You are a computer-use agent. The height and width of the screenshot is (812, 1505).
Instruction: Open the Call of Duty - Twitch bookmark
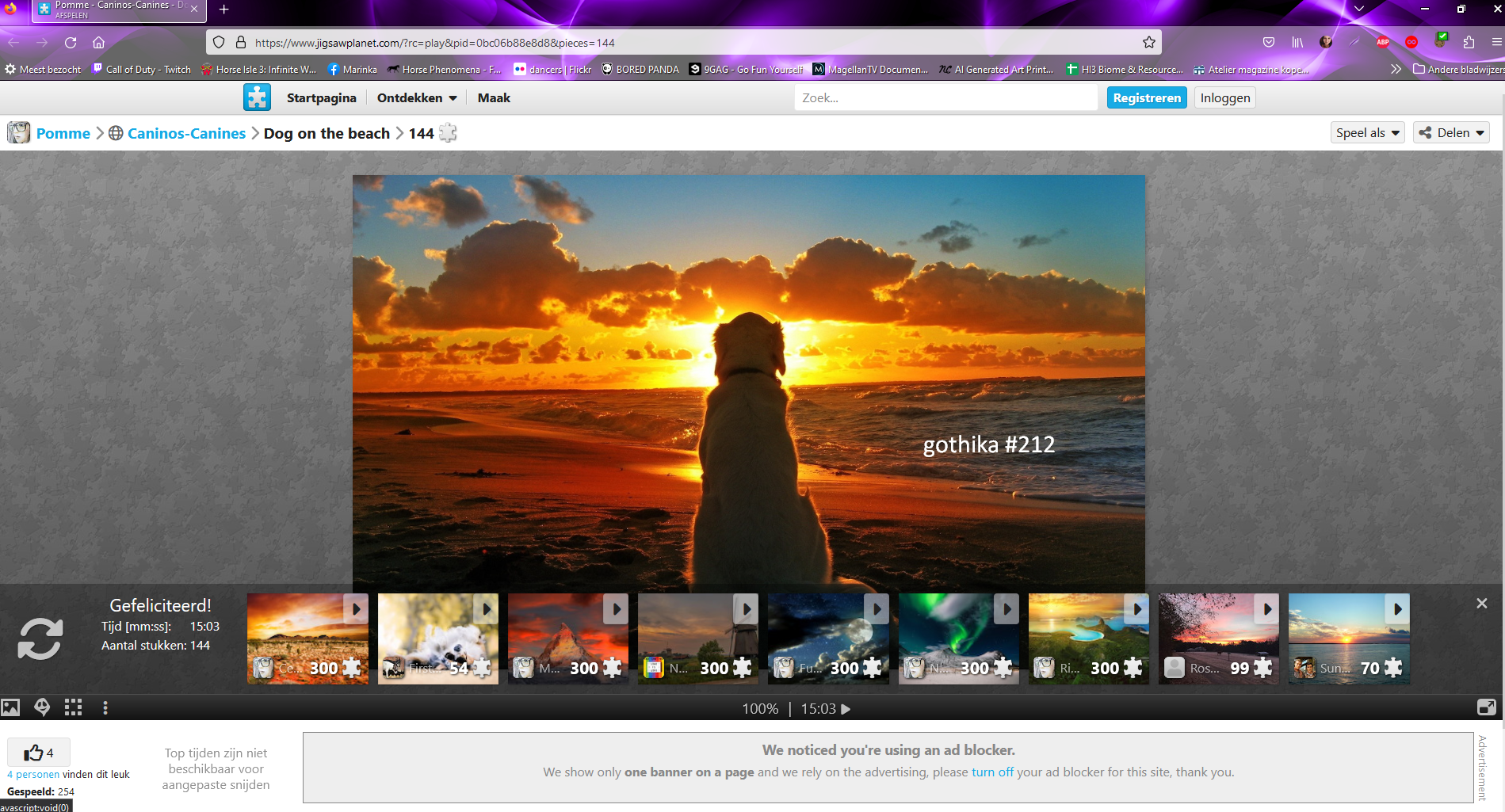142,70
